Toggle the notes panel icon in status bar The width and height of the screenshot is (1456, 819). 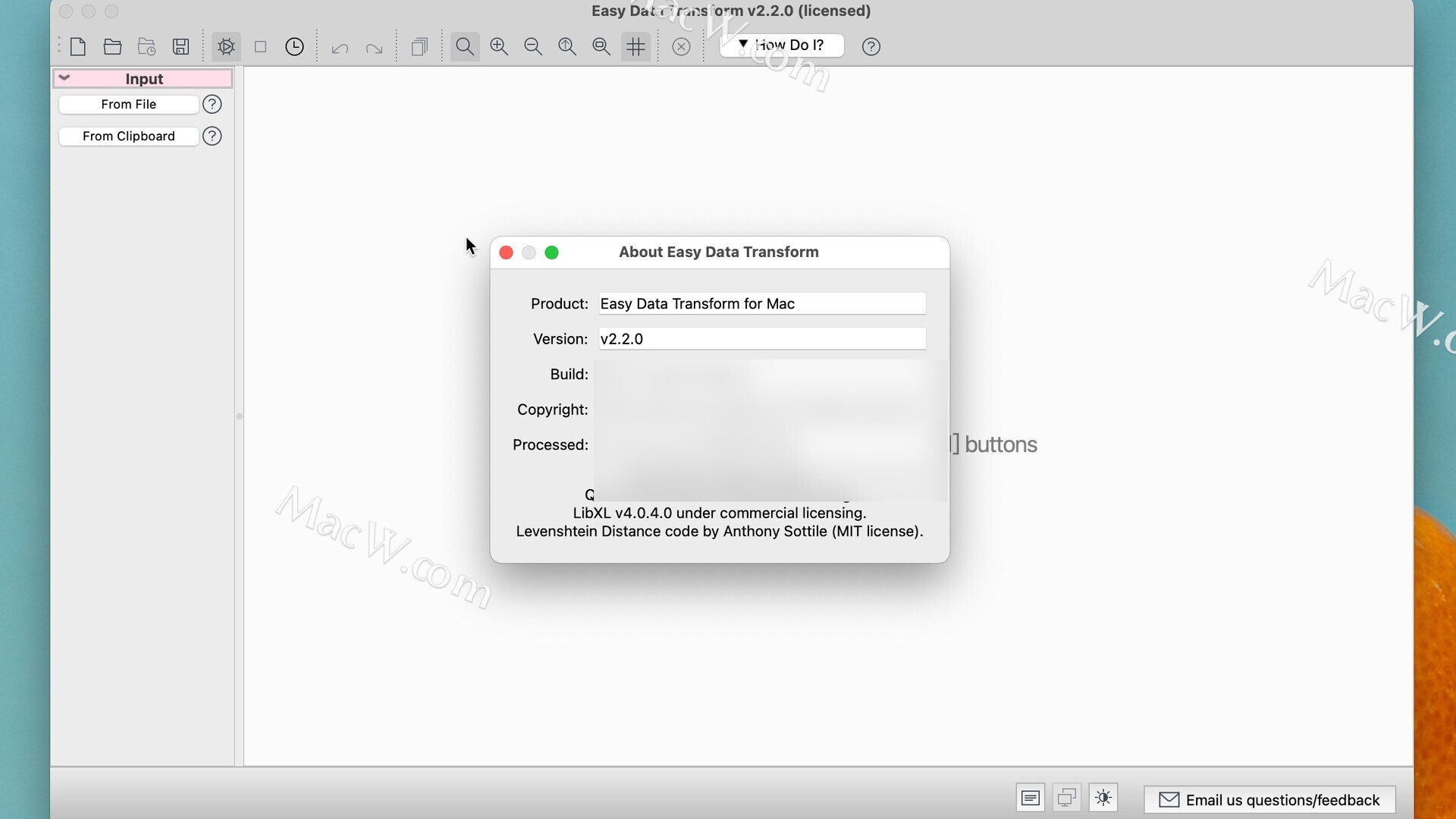tap(1031, 798)
